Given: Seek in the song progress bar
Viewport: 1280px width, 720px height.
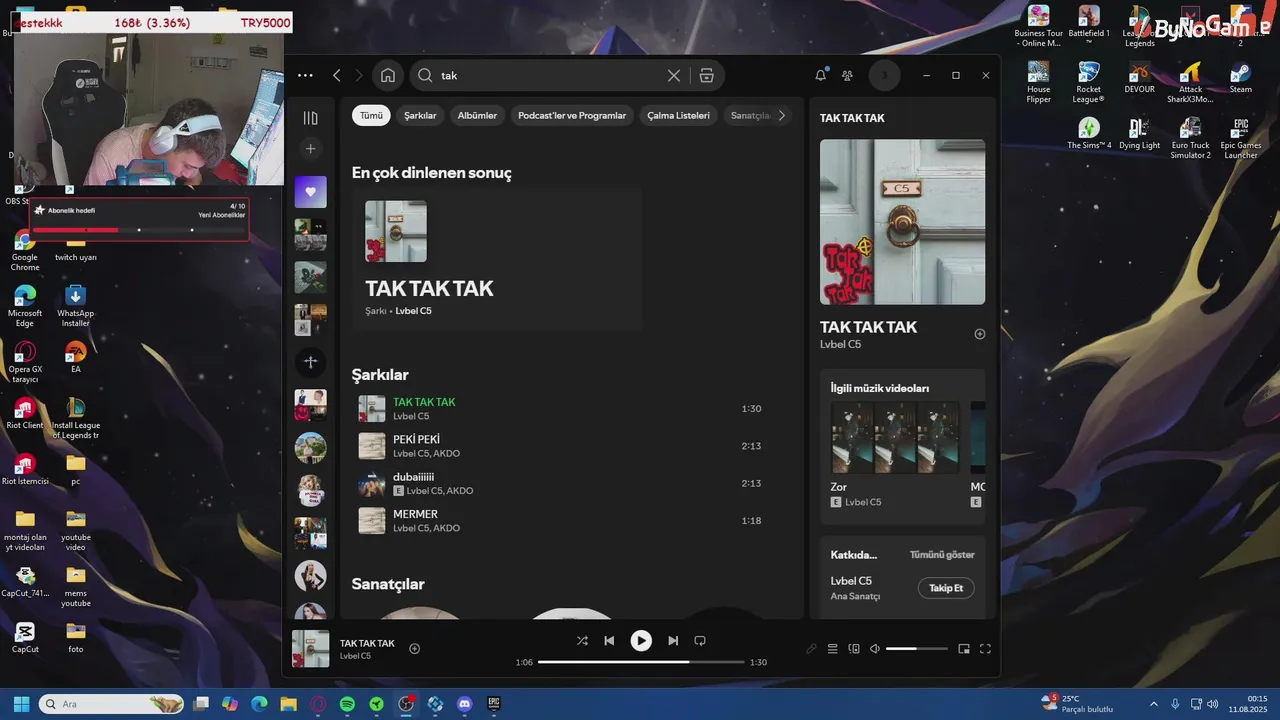Looking at the screenshot, I should click(641, 662).
